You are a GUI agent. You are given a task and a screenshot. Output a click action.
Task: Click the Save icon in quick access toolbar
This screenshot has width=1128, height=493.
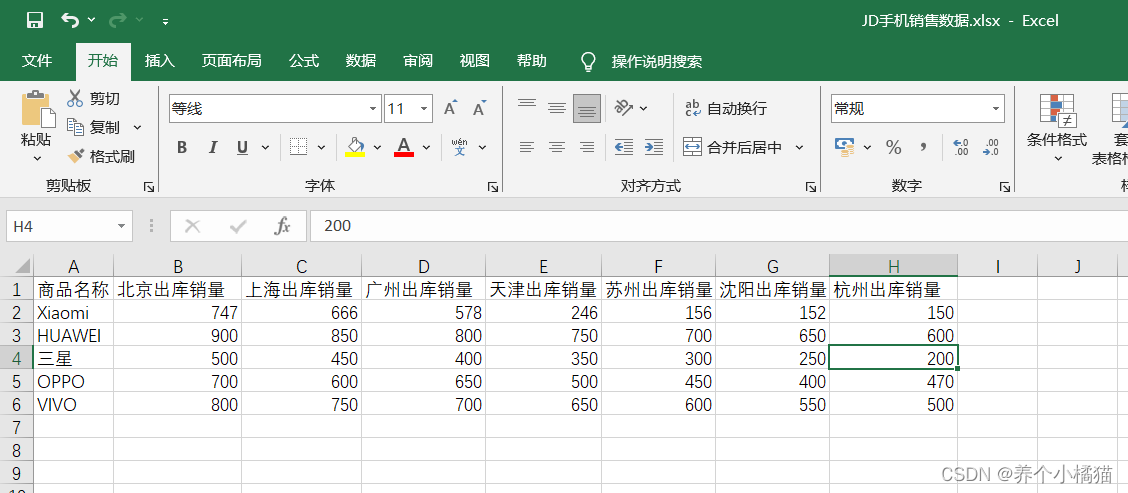[34, 20]
